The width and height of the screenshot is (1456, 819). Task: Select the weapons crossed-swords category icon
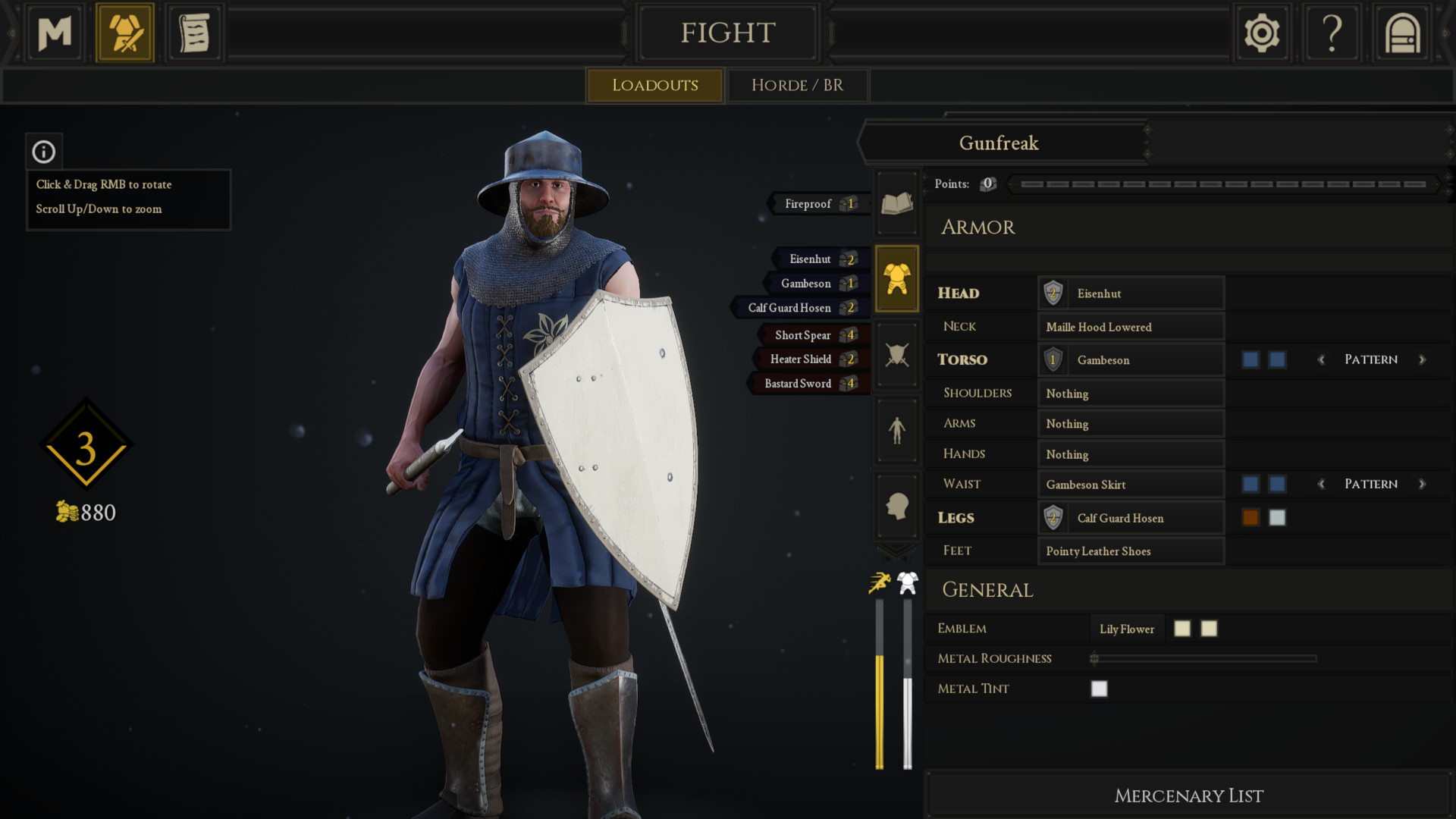click(897, 354)
